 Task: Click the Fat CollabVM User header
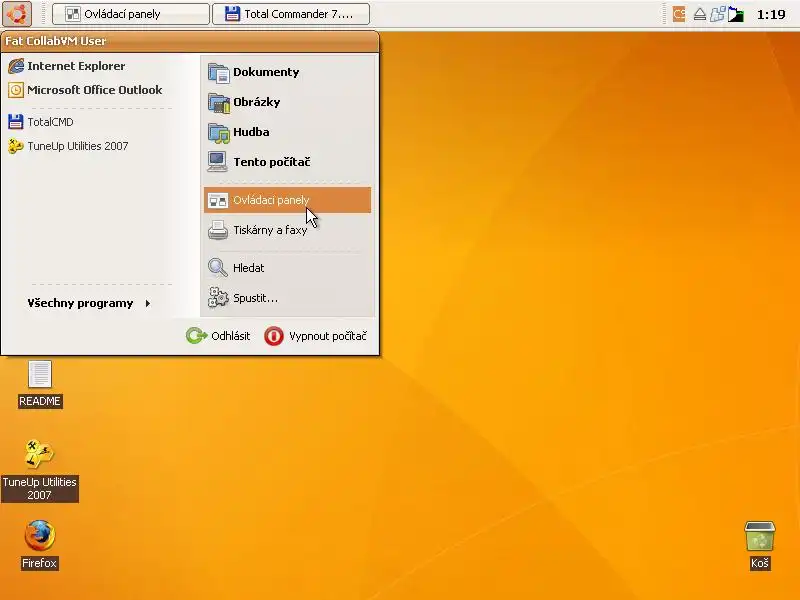[190, 41]
